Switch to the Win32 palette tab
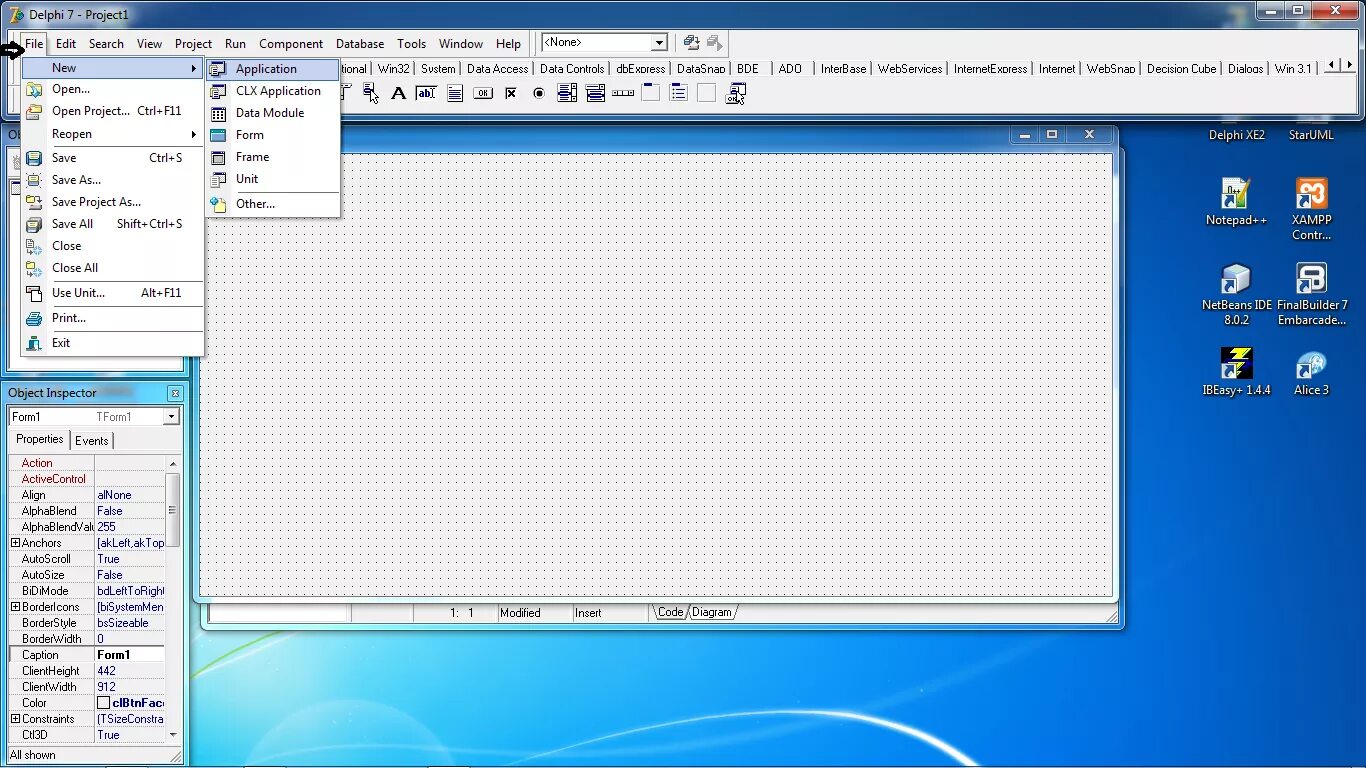The height and width of the screenshot is (768, 1366). [394, 69]
